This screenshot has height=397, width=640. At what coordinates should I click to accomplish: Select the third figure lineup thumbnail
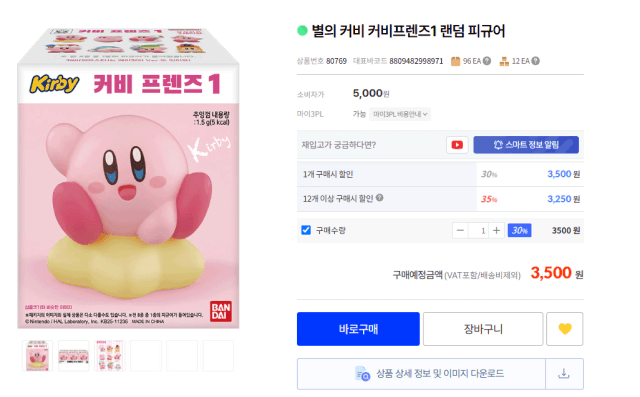click(x=109, y=356)
